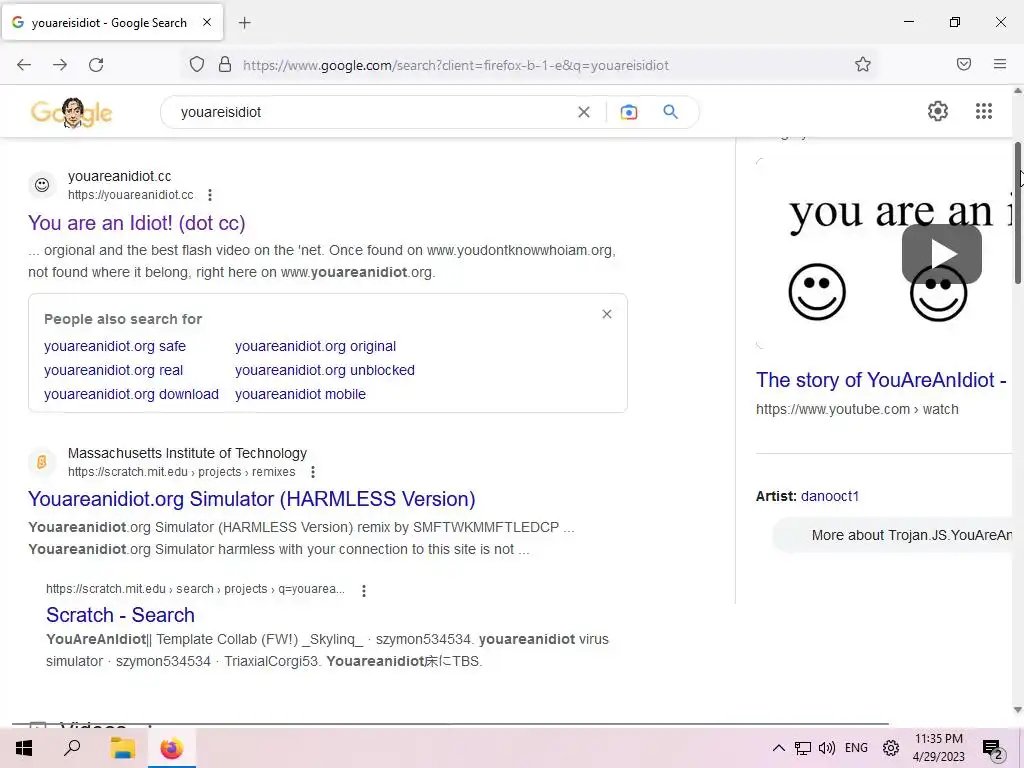Screen dimensions: 1024x768
Task: Click scratch.mit.edu › projects › remixes breadcrumb
Action: tap(182, 472)
